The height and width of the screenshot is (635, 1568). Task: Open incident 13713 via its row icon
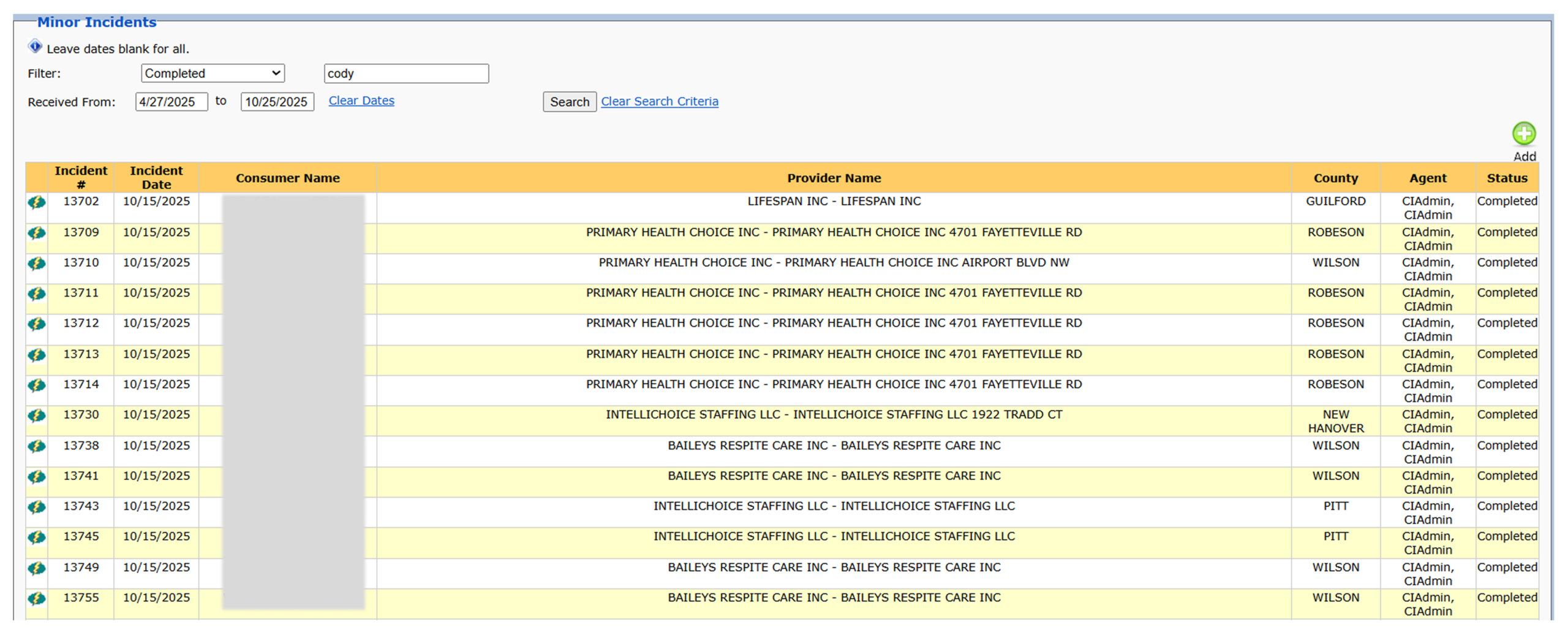pyautogui.click(x=37, y=355)
